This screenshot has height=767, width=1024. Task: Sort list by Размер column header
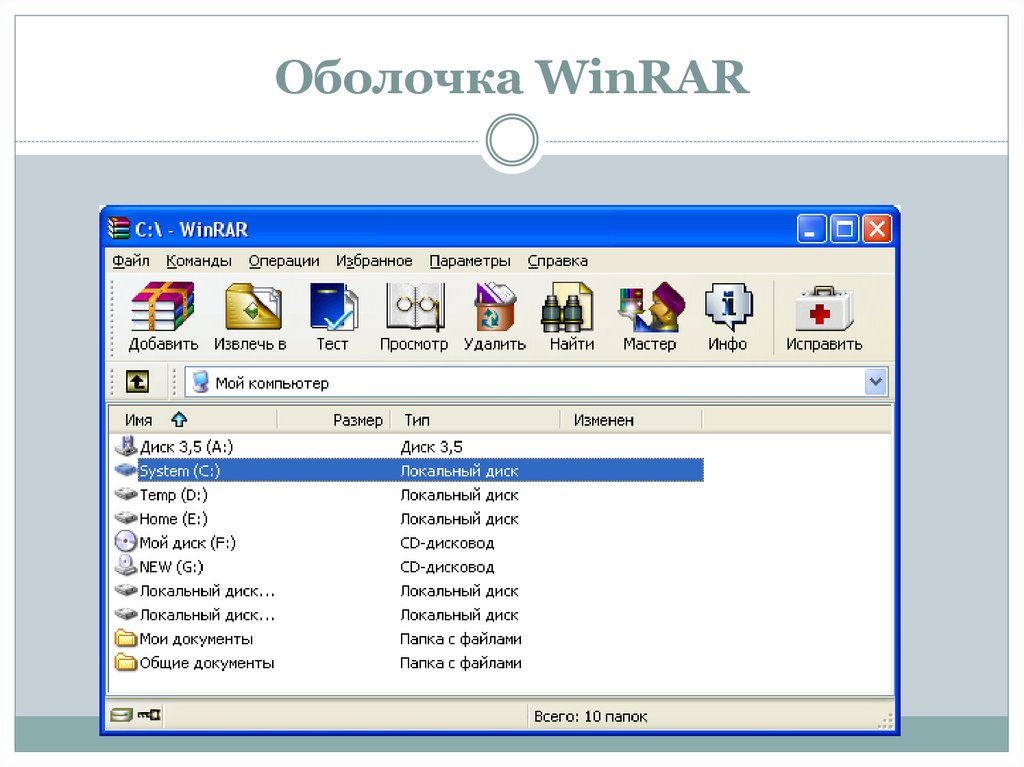point(334,419)
